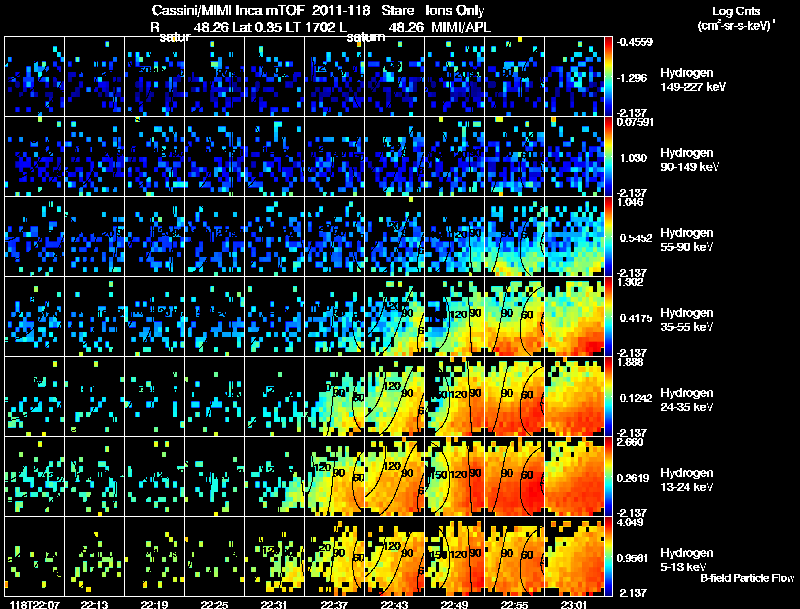Viewport: 800px width, 609px height.
Task: Click the 'Log Cnts' colorbar heading
Action: point(736,11)
